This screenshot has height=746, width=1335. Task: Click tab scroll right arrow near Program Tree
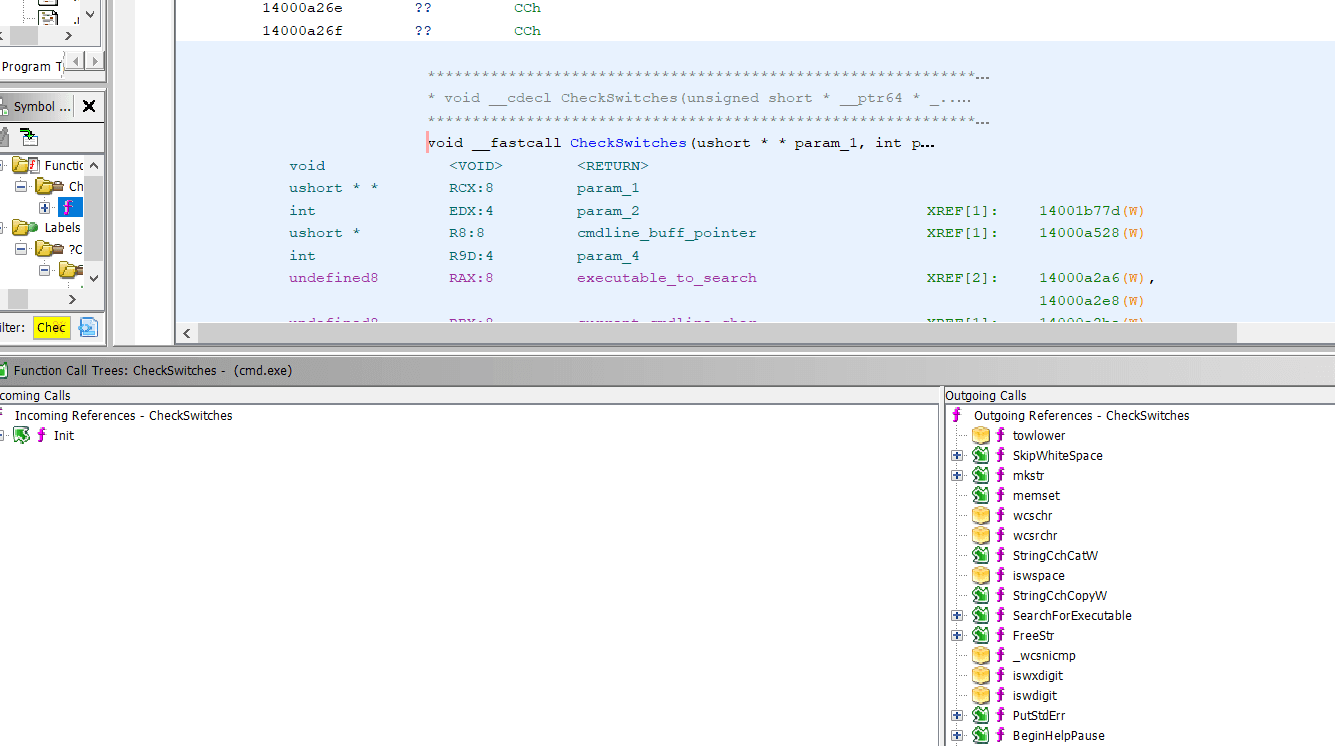pyautogui.click(x=95, y=62)
